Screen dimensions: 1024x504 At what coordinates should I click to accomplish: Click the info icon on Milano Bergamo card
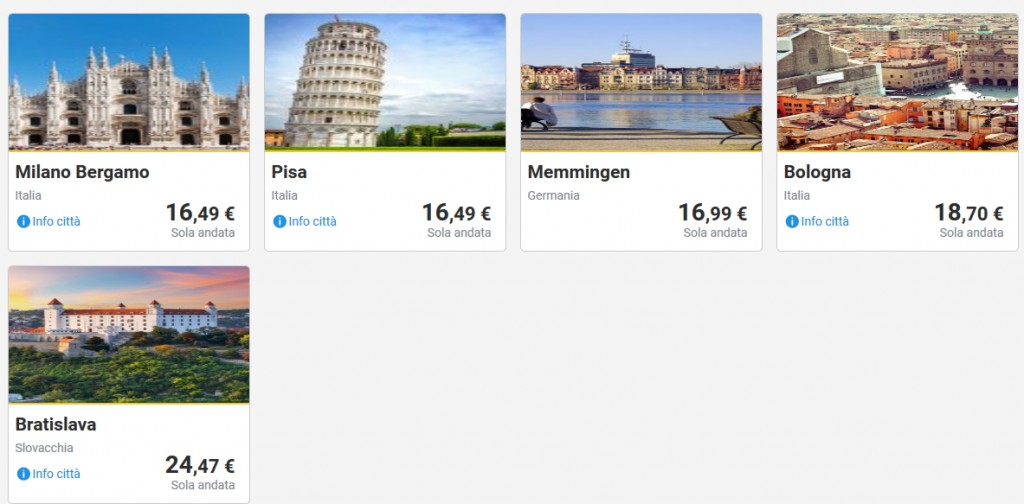pos(23,221)
